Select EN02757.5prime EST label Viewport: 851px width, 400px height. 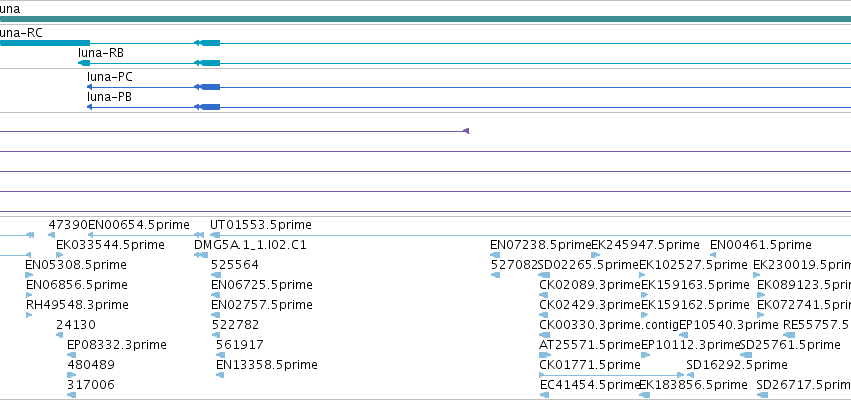[x=262, y=305]
